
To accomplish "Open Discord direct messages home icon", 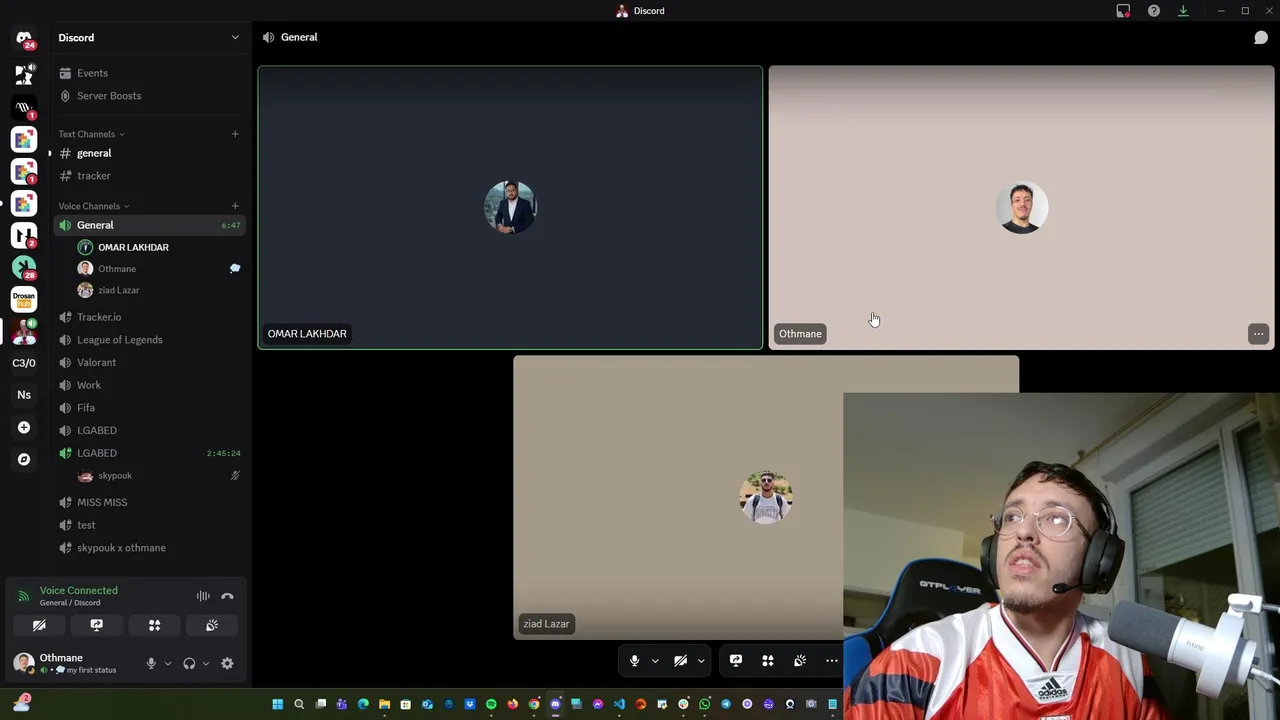I will pyautogui.click(x=24, y=38).
